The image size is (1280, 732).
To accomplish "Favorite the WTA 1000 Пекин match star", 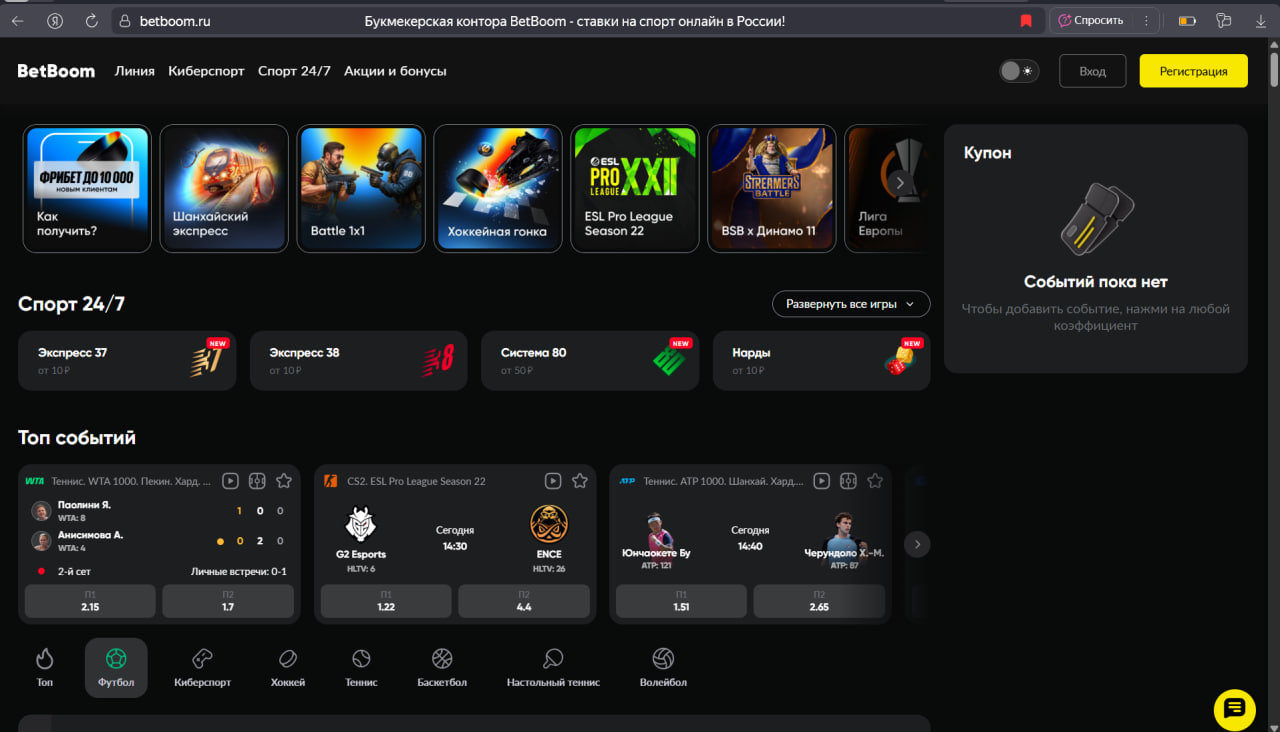I will click(284, 481).
